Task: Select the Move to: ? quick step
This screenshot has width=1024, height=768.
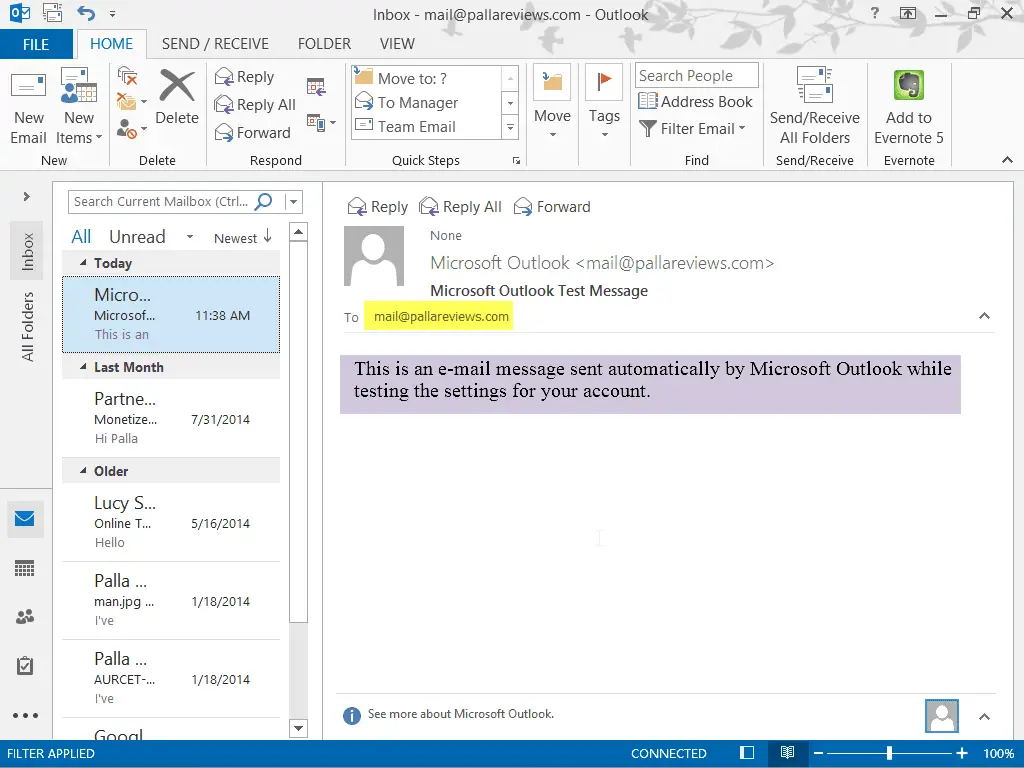Action: (x=427, y=78)
